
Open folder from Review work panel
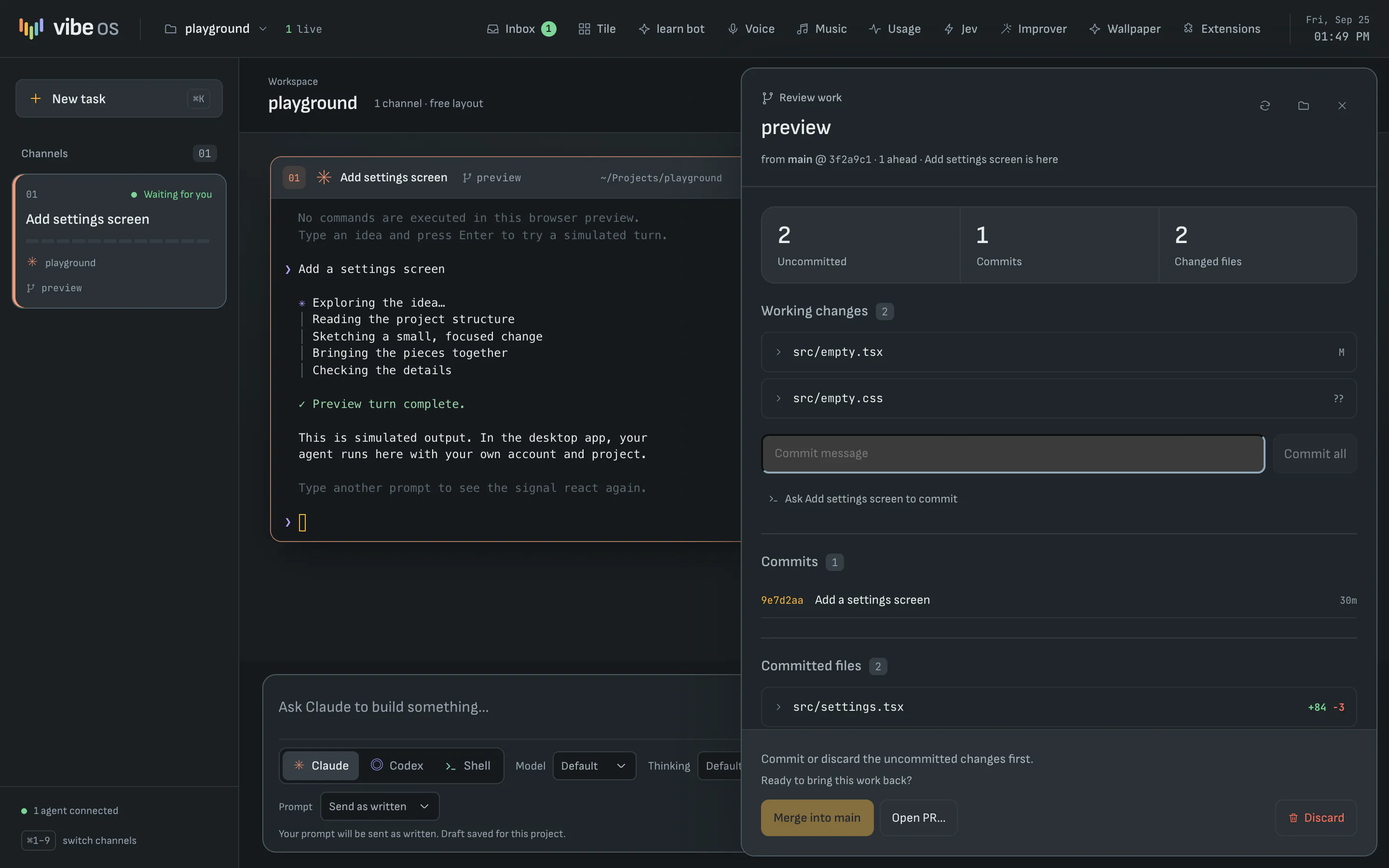[1304, 106]
